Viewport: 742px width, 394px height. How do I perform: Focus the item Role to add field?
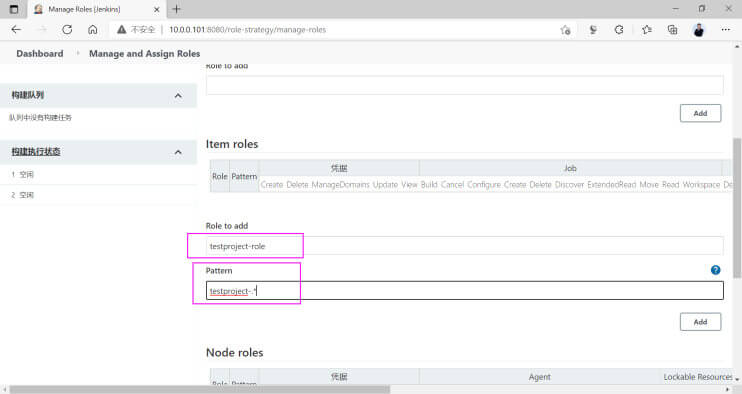[x=465, y=246]
